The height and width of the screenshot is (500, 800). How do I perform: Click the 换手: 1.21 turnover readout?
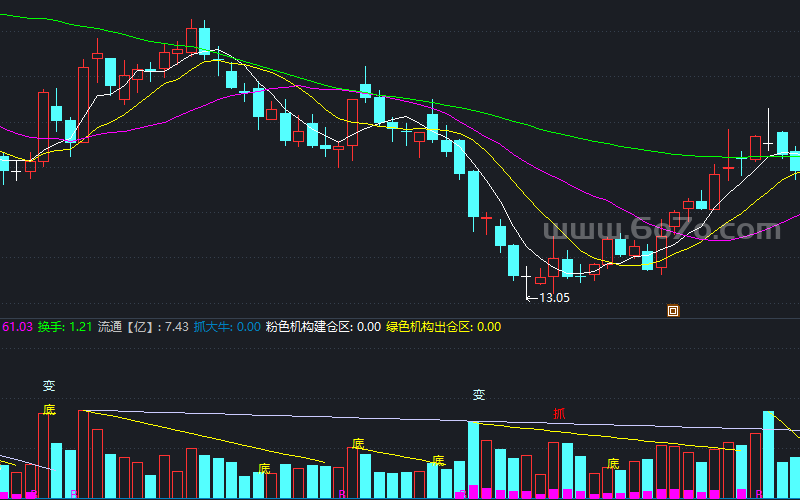click(65, 326)
